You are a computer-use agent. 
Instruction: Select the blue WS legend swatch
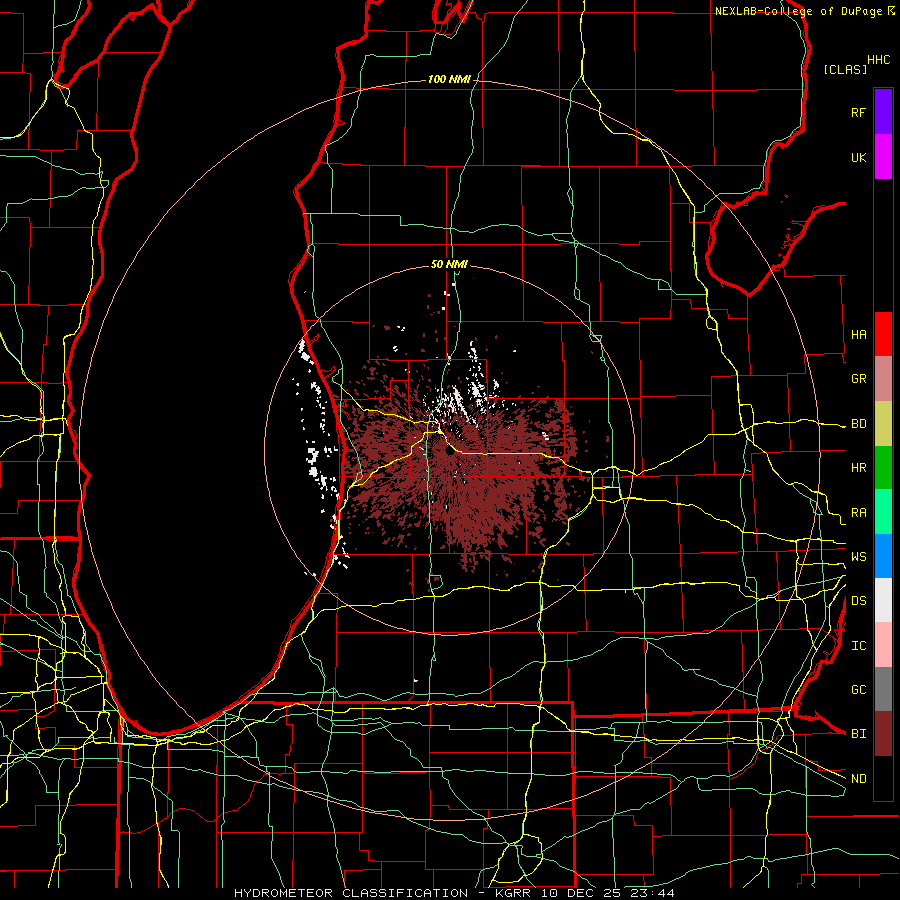883,556
